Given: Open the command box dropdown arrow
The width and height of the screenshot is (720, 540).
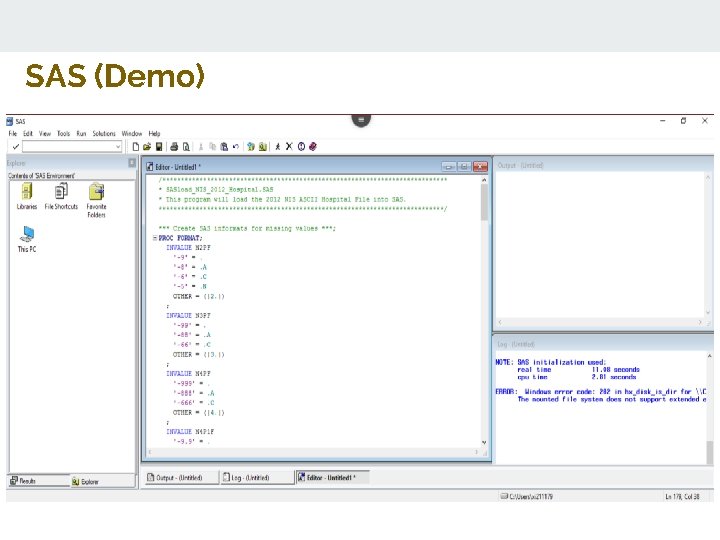Looking at the screenshot, I should coord(118,147).
